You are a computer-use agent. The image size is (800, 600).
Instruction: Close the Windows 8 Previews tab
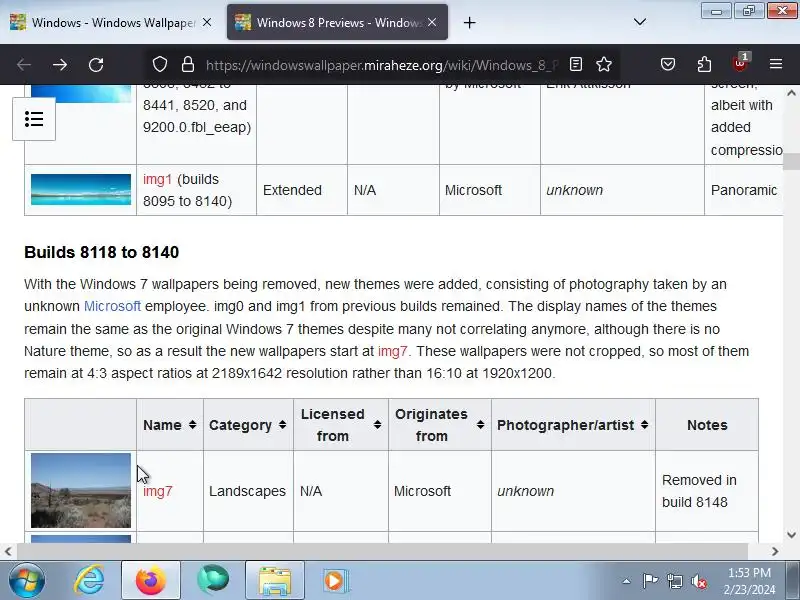click(x=432, y=22)
